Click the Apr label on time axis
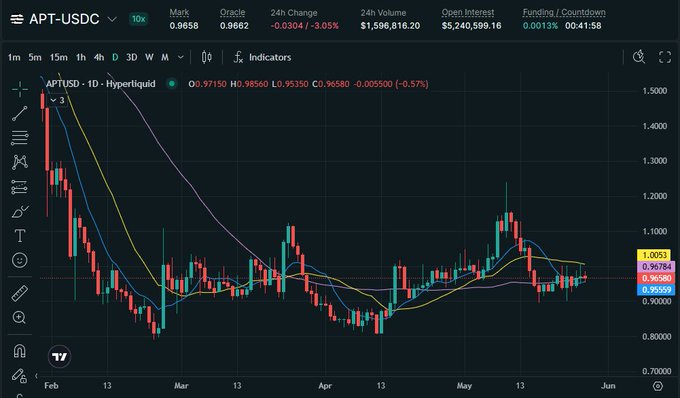This screenshot has height=398, width=680. pyautogui.click(x=325, y=386)
